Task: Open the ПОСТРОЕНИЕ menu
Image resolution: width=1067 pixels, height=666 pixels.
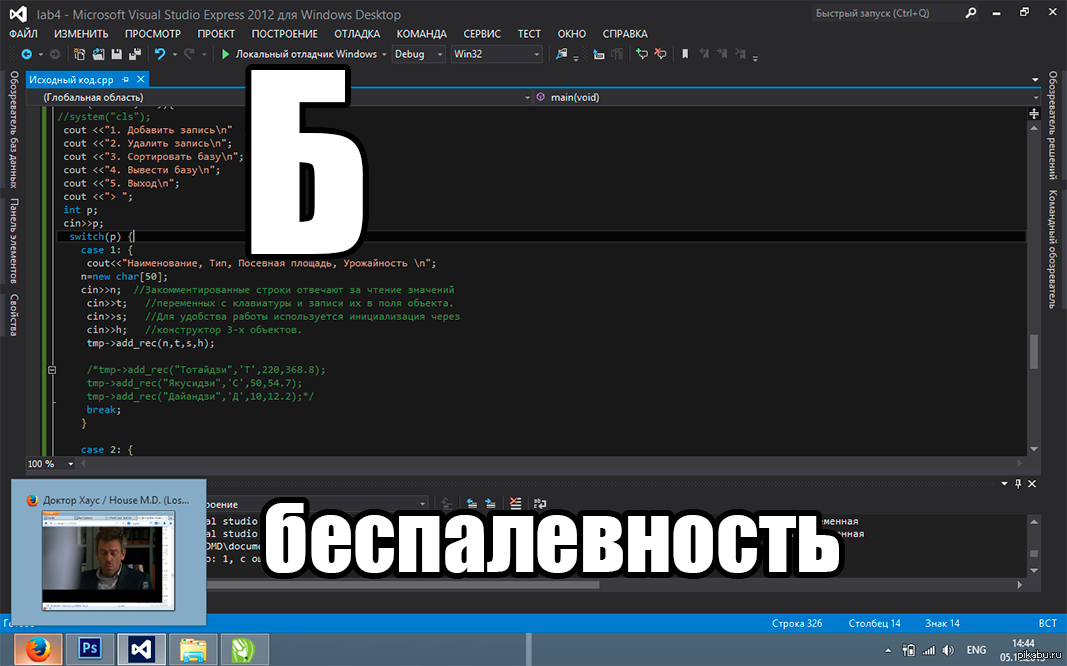Action: tap(284, 33)
